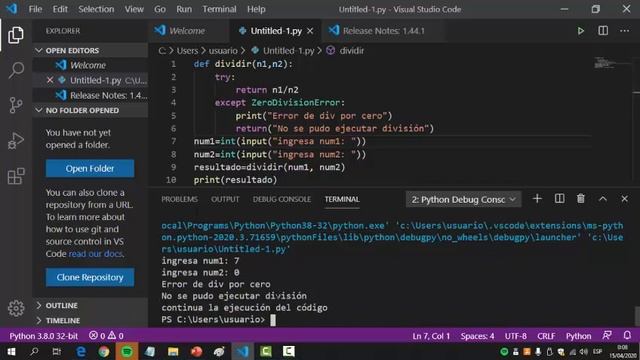Open the Run menu

(184, 9)
